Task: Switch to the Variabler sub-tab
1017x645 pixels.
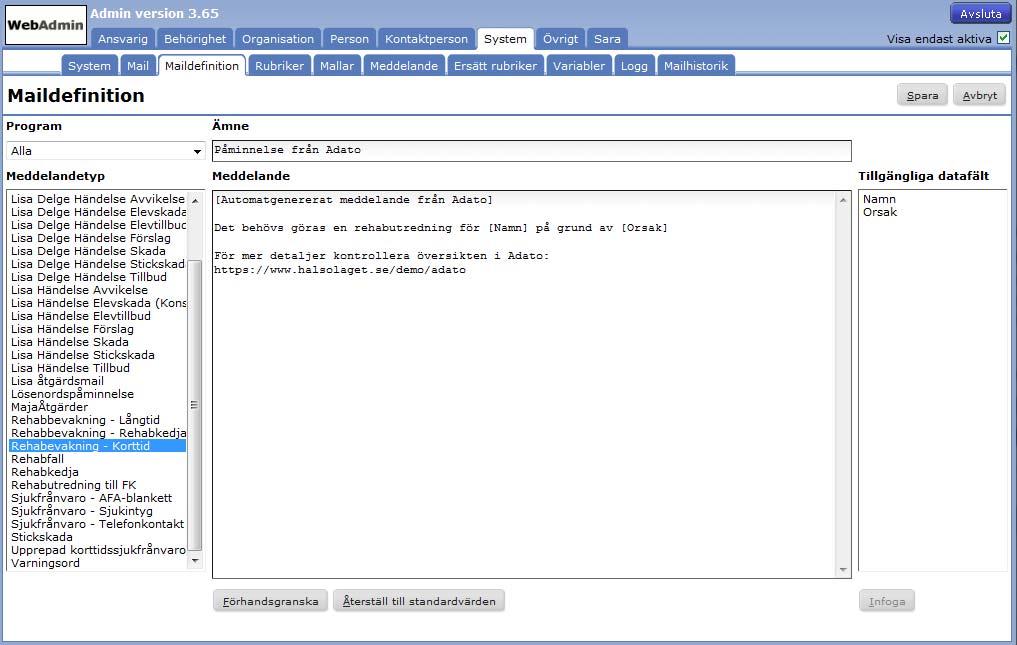Action: [x=579, y=66]
